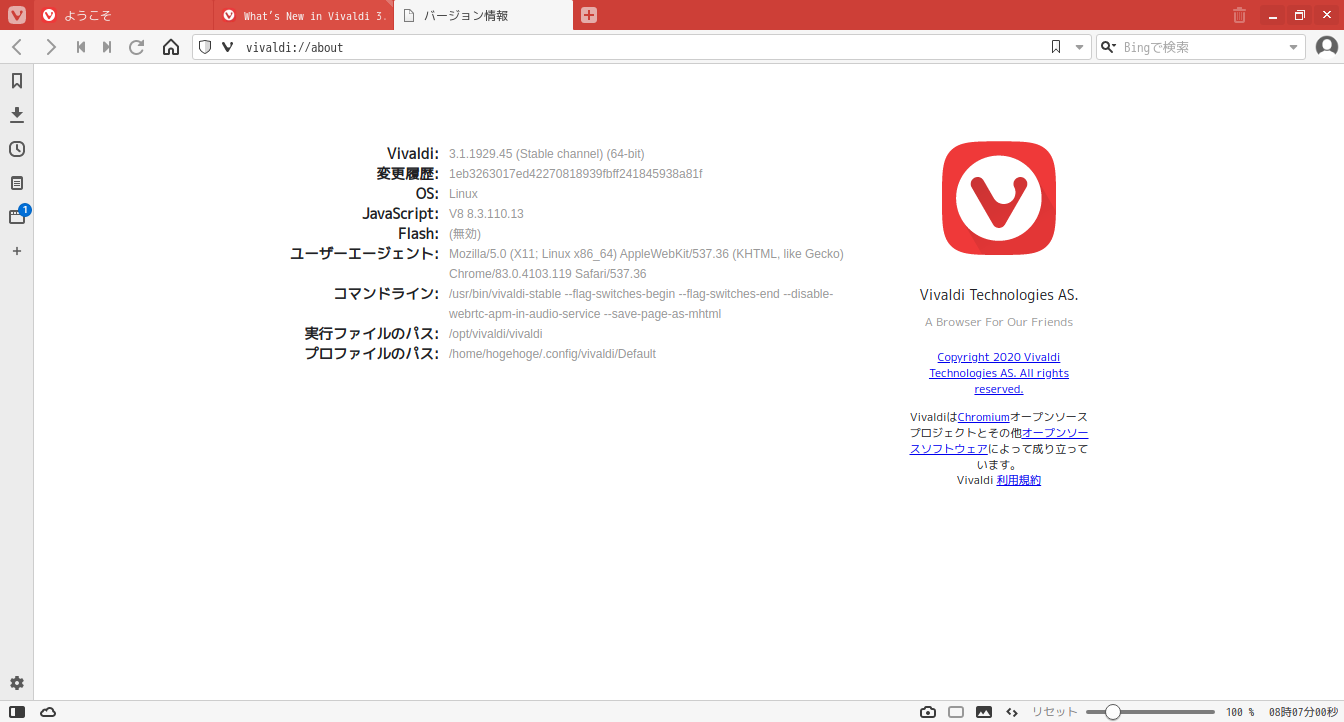This screenshot has width=1344, height=722.
Task: Adjust the page zoom slider
Action: (1150, 712)
